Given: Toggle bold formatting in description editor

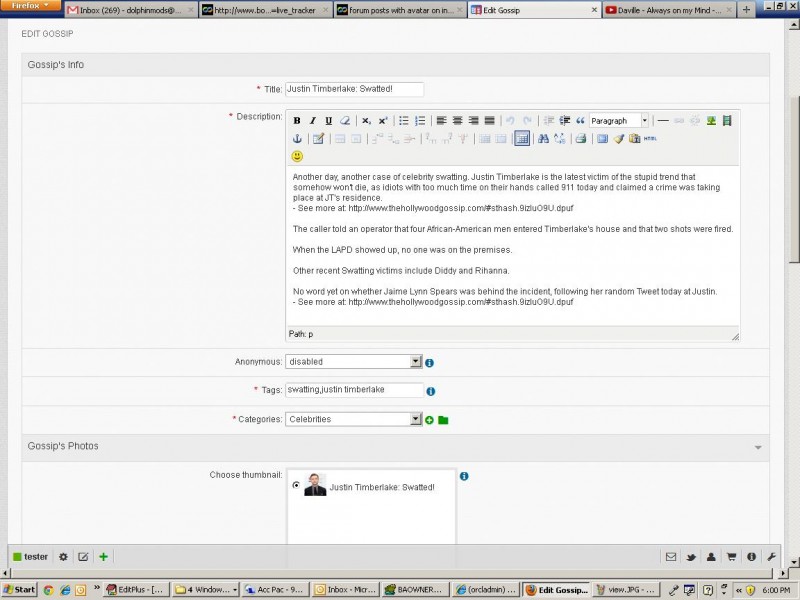Looking at the screenshot, I should pos(296,121).
